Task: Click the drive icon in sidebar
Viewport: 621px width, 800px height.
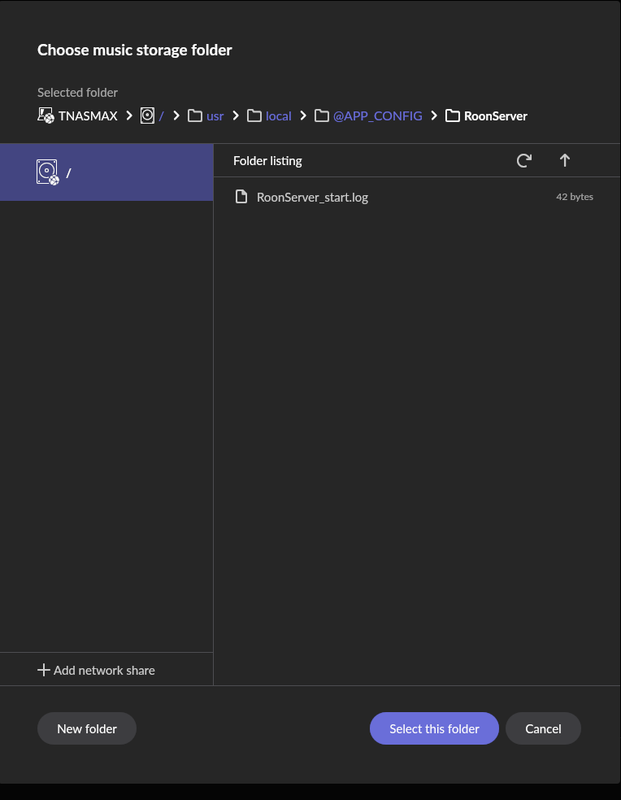Action: click(x=47, y=172)
